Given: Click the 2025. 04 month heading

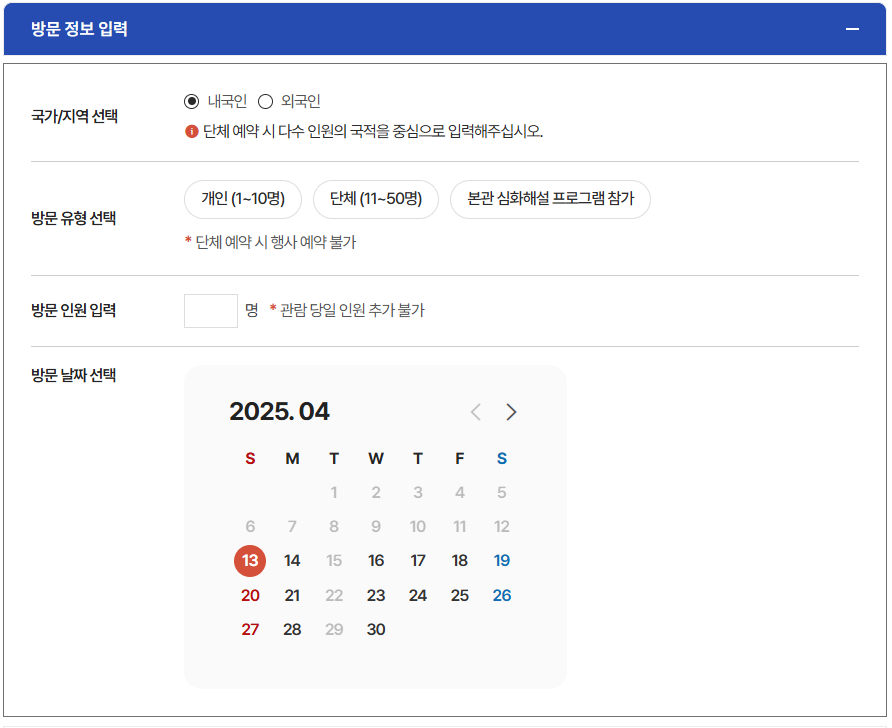Looking at the screenshot, I should [279, 412].
